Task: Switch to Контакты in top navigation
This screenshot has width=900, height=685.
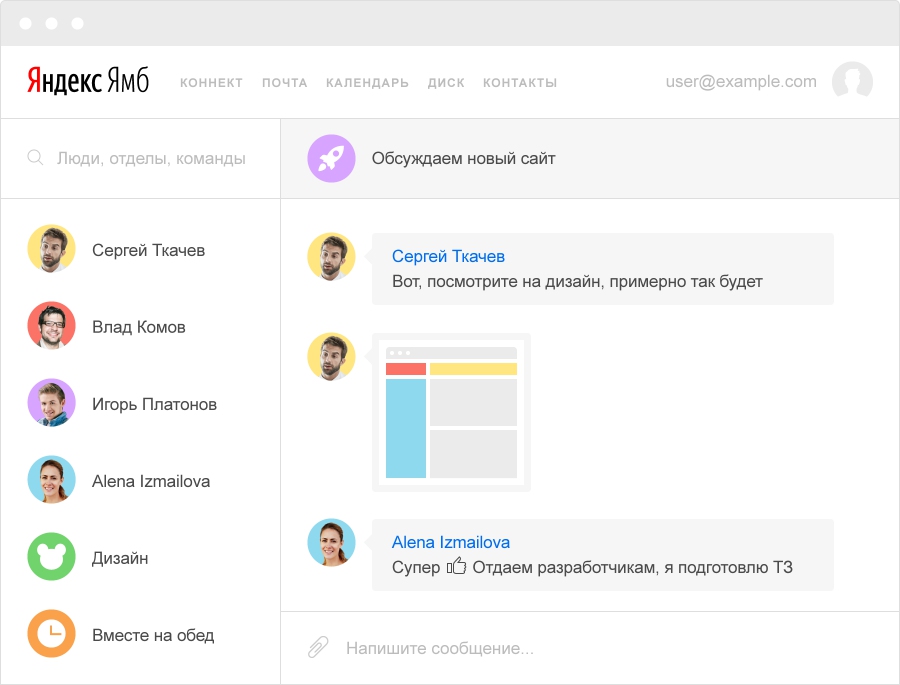Action: [x=520, y=83]
